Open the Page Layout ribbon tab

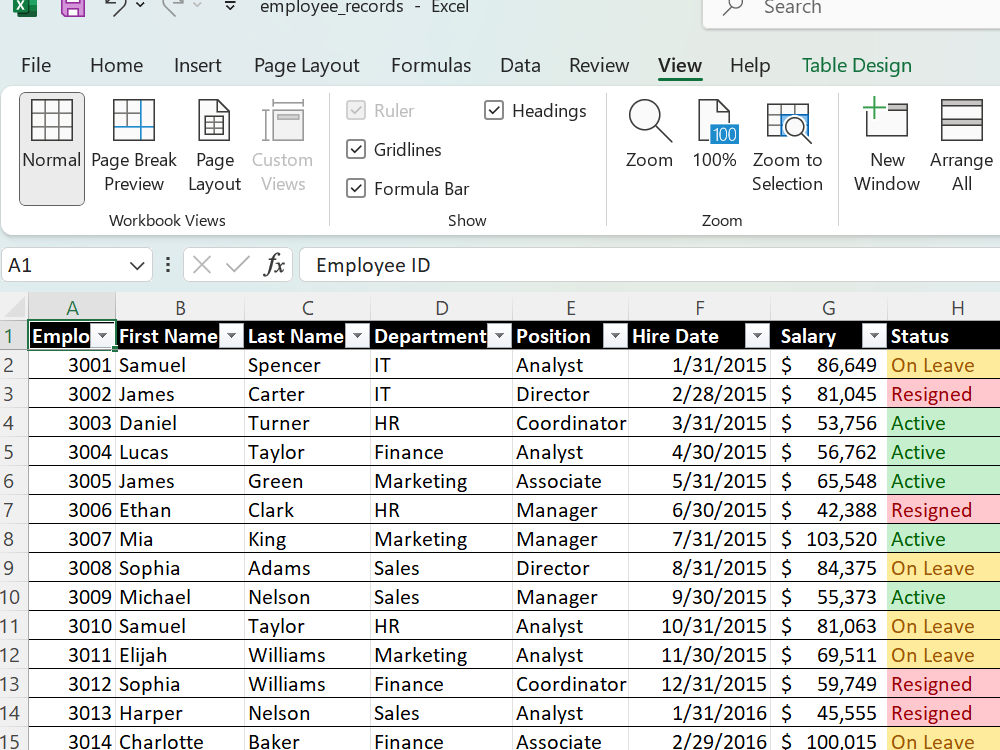click(307, 65)
